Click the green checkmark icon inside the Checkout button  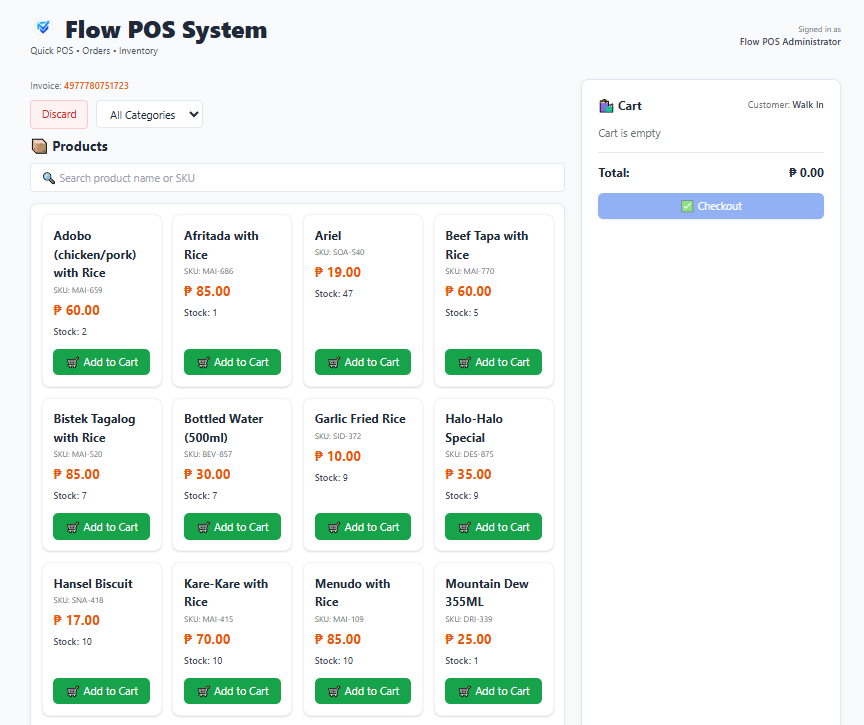point(686,205)
